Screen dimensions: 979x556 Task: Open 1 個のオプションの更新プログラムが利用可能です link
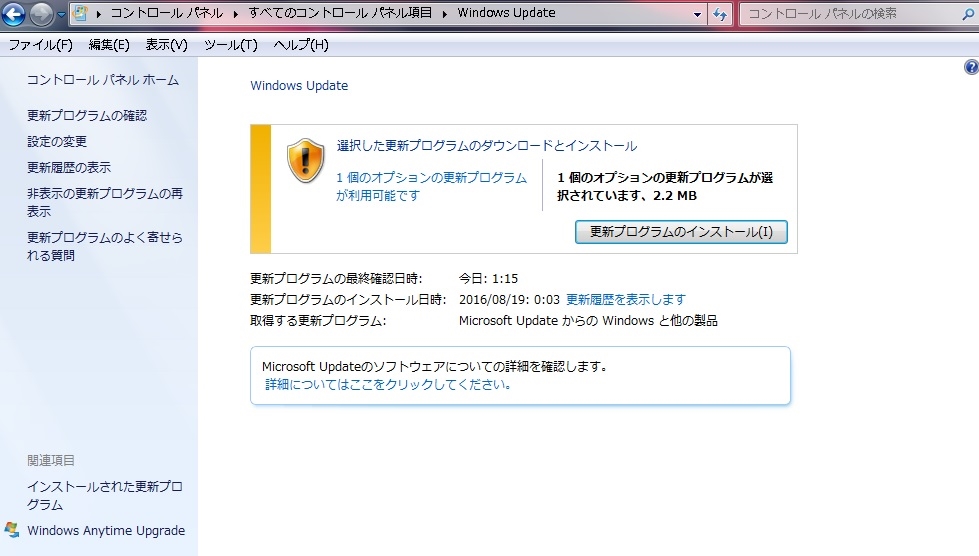[431, 186]
